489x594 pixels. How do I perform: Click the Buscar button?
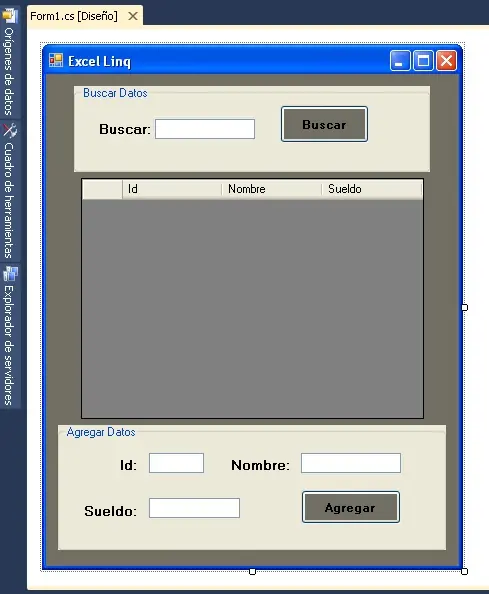pyautogui.click(x=324, y=124)
